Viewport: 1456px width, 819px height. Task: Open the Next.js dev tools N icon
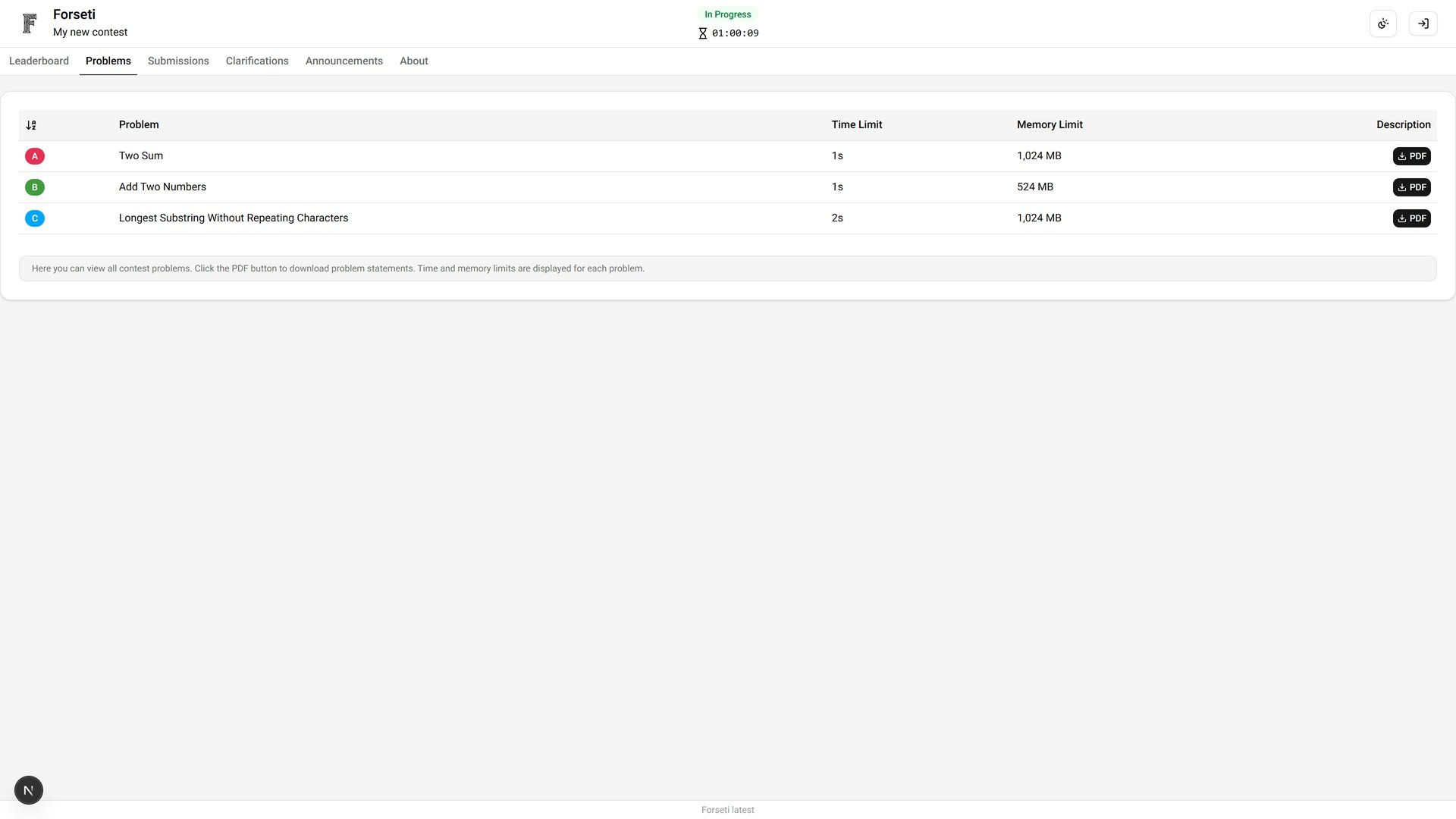29,790
